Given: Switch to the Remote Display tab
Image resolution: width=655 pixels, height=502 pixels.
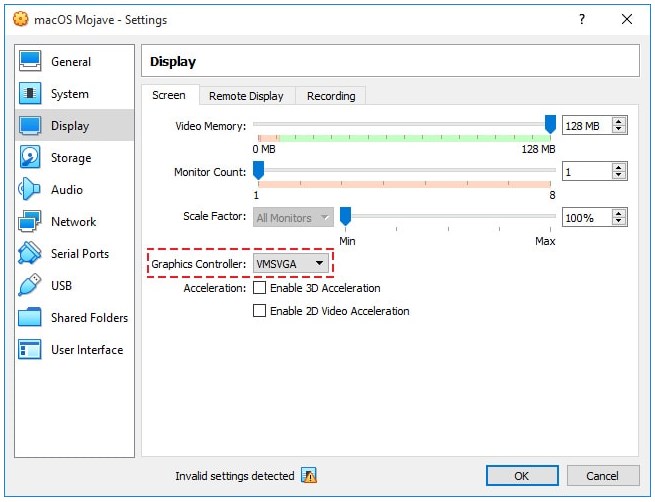Looking at the screenshot, I should (x=246, y=96).
